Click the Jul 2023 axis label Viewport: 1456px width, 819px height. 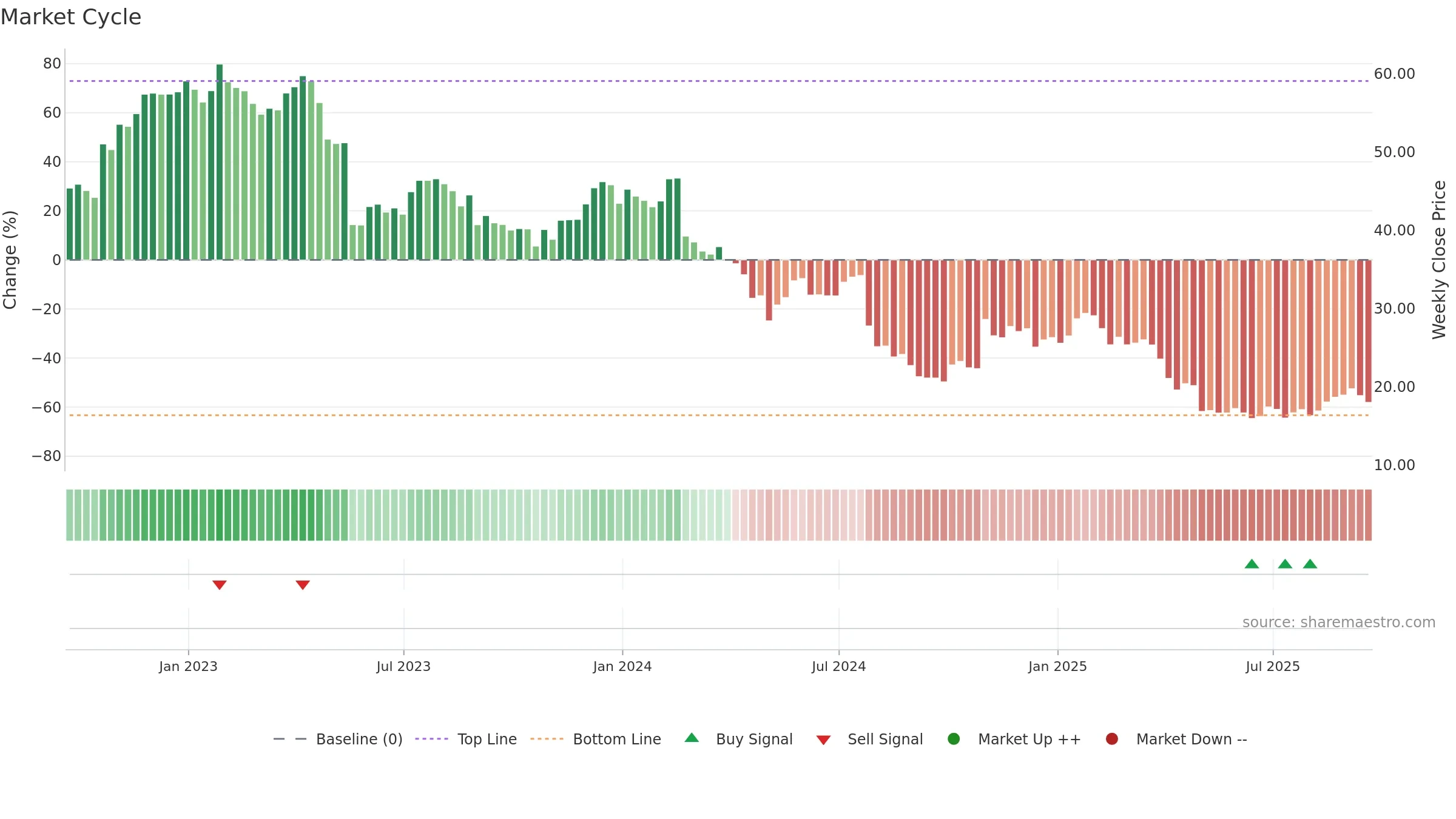(403, 666)
